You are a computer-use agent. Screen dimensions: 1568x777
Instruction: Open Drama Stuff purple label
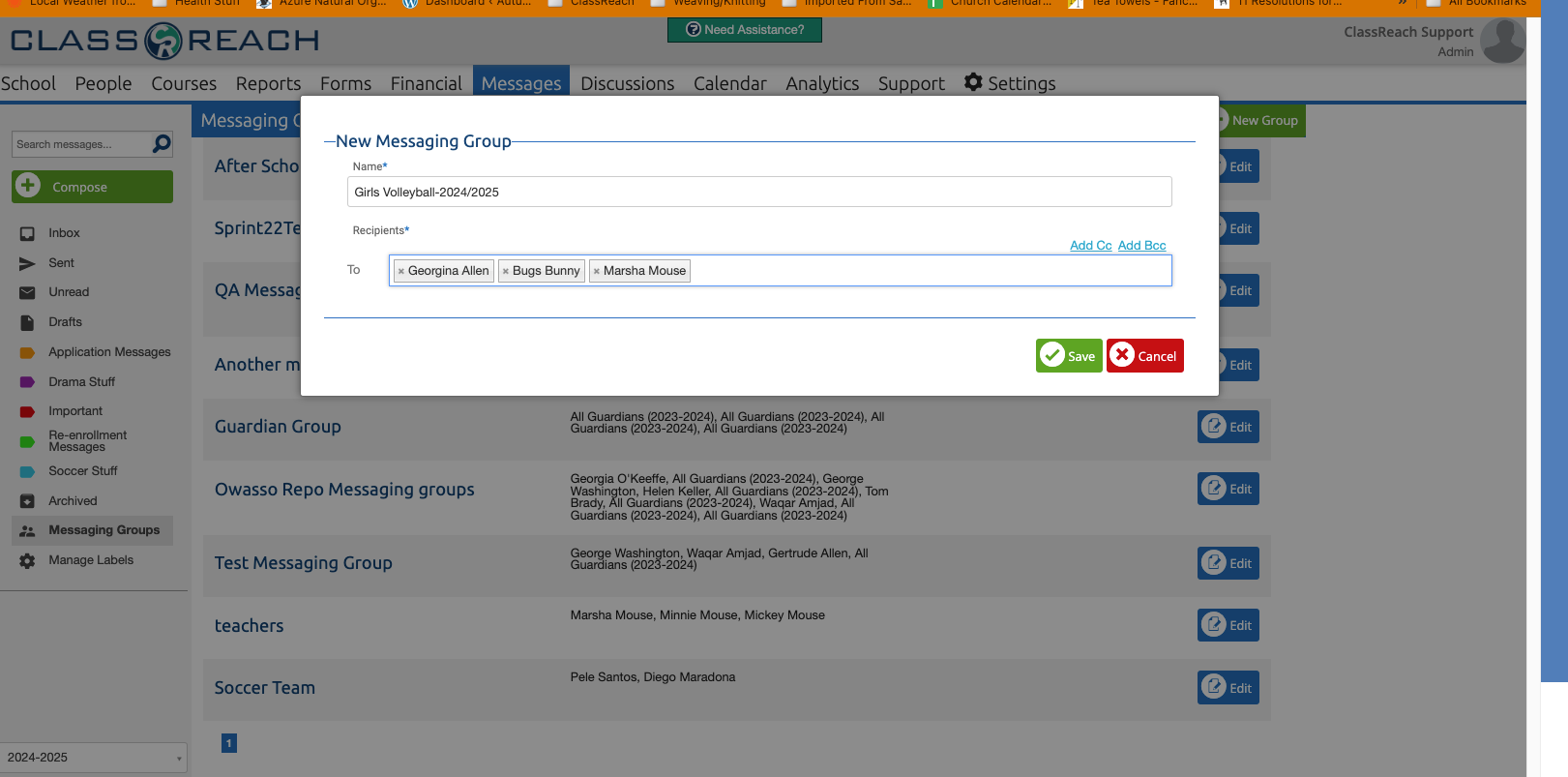[x=27, y=382]
